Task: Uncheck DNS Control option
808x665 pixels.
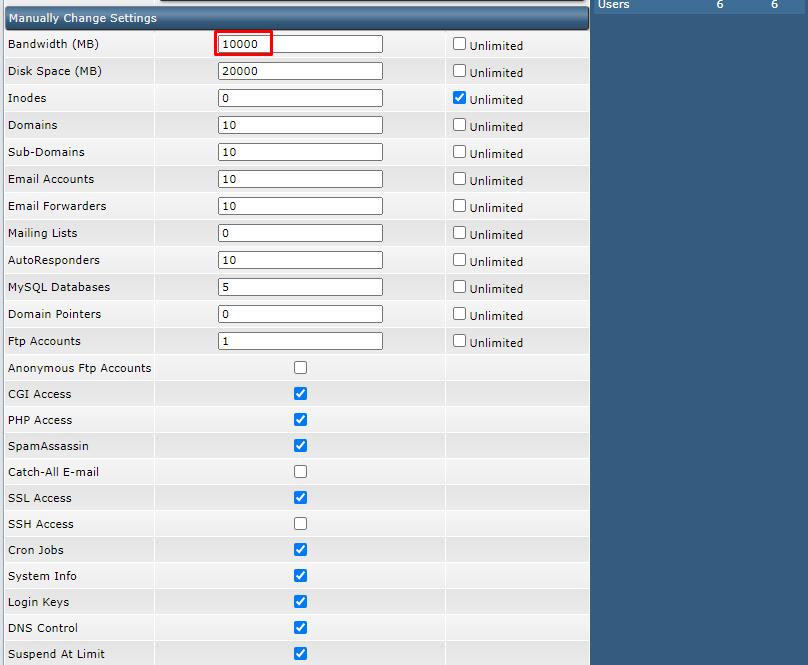Action: 300,628
